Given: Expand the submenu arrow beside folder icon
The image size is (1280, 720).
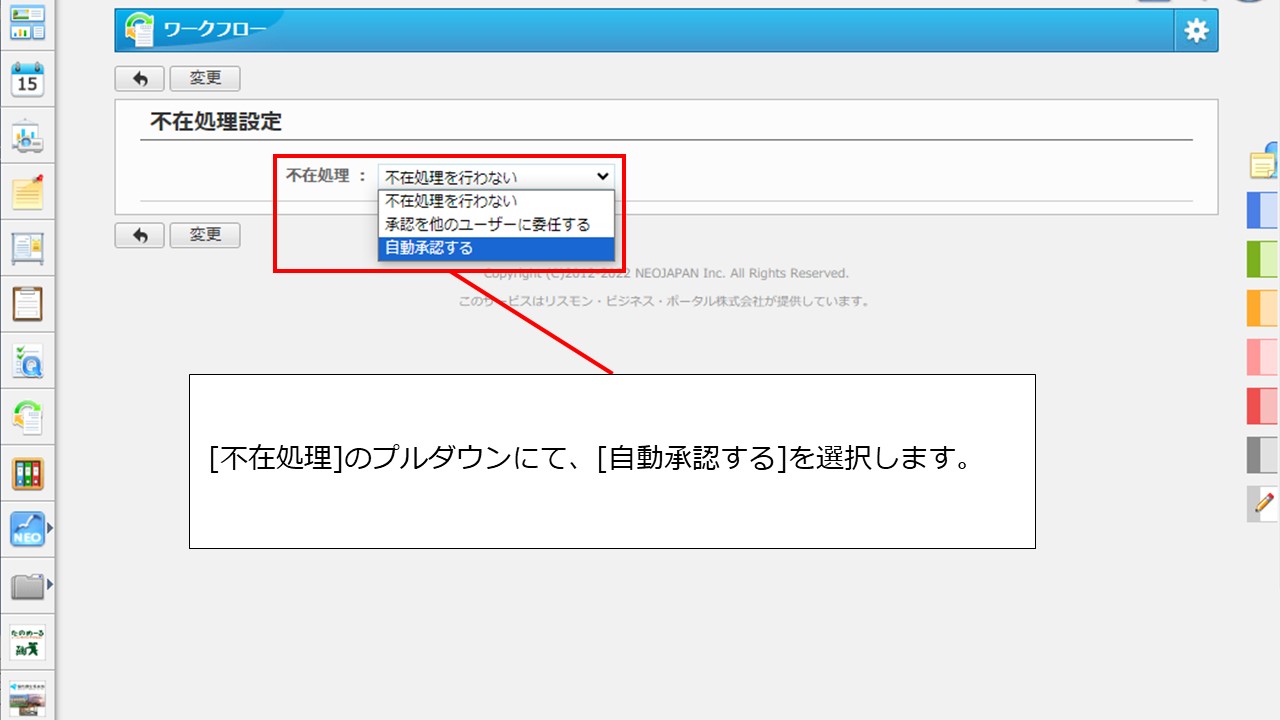Looking at the screenshot, I should pyautogui.click(x=50, y=584).
